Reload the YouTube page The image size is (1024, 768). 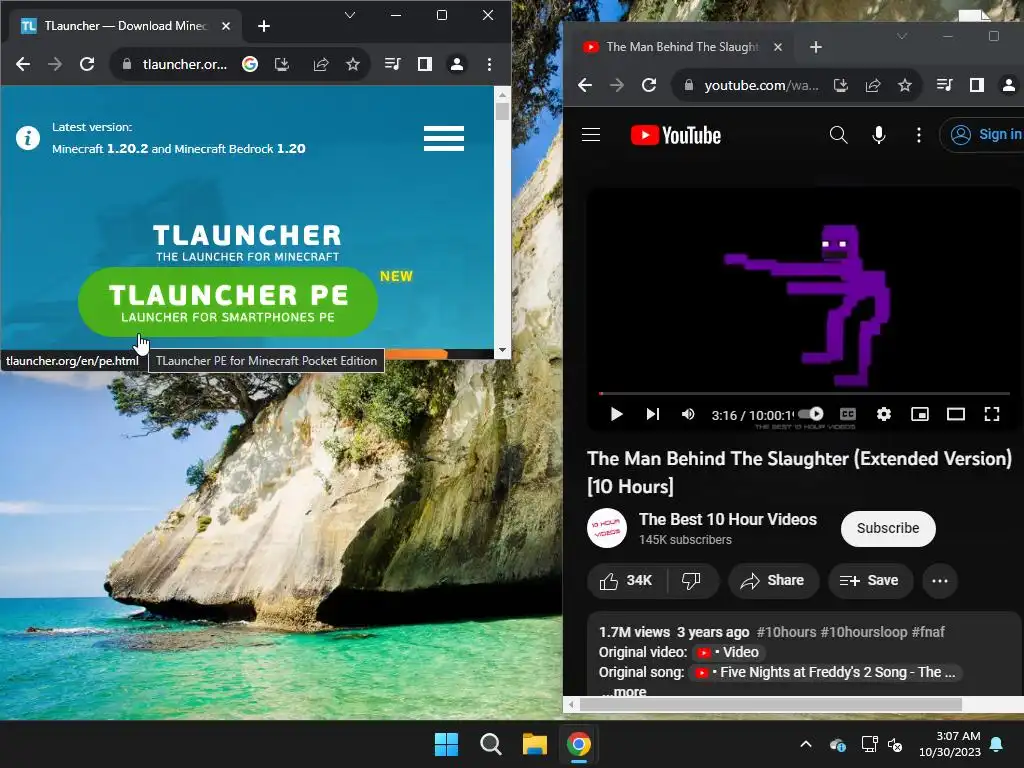(649, 85)
